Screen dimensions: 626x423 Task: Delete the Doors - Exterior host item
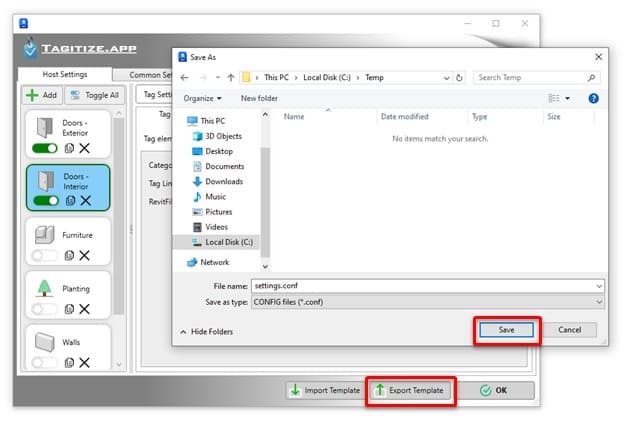click(84, 148)
